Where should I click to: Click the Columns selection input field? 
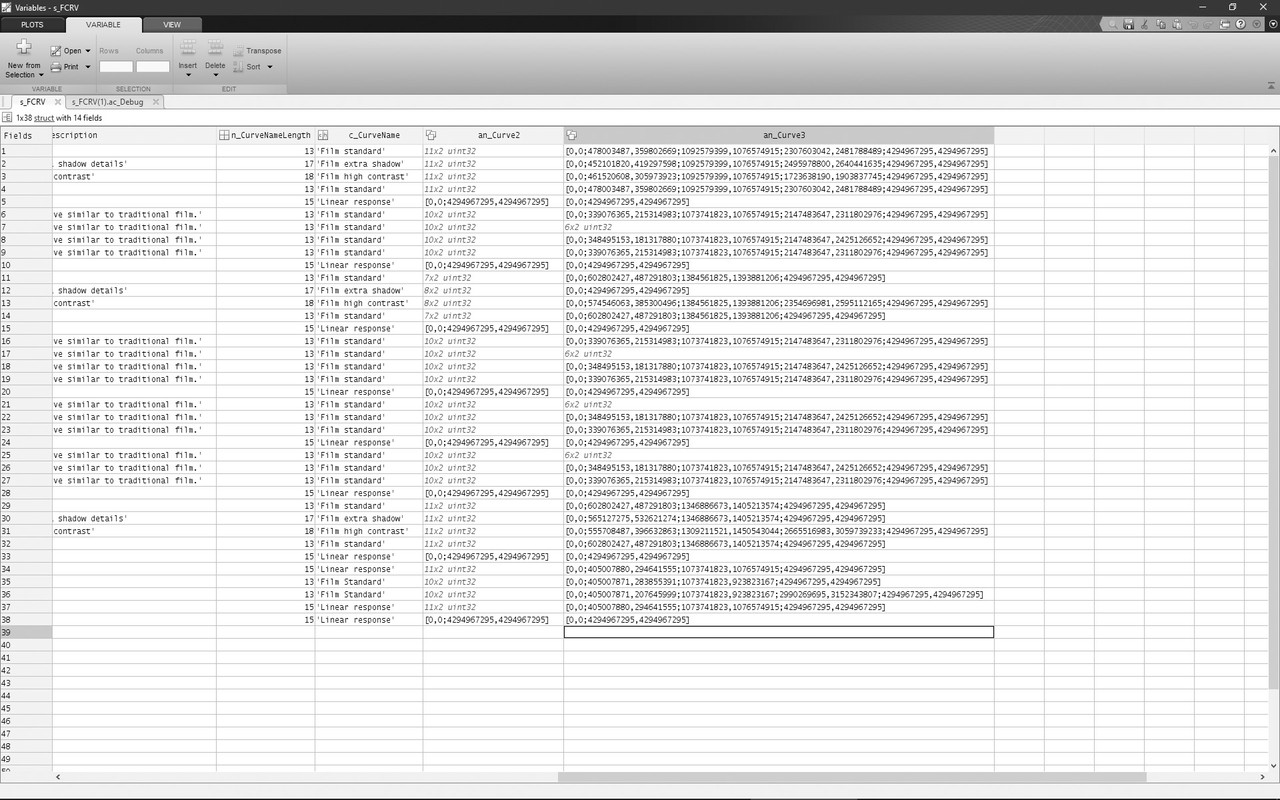click(153, 67)
